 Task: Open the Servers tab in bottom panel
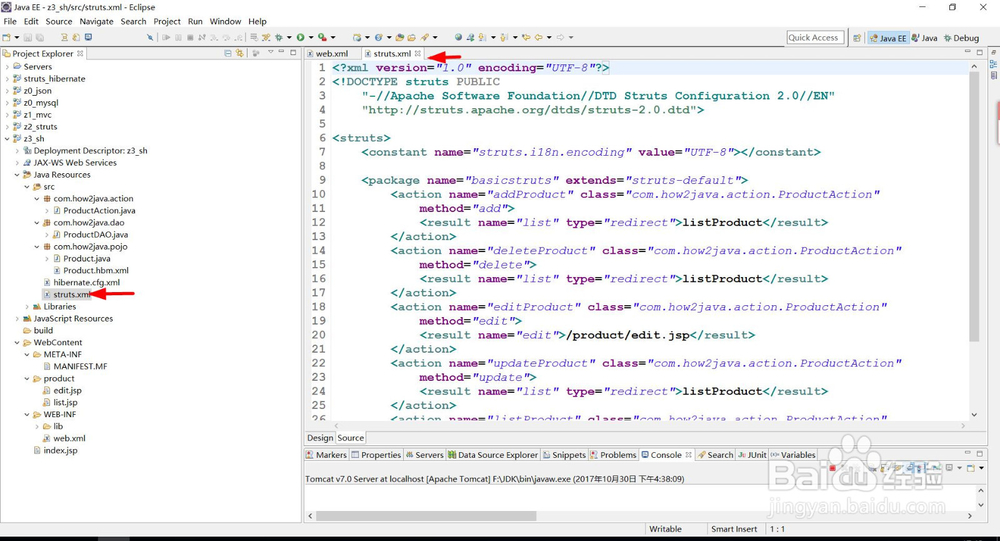(x=424, y=455)
